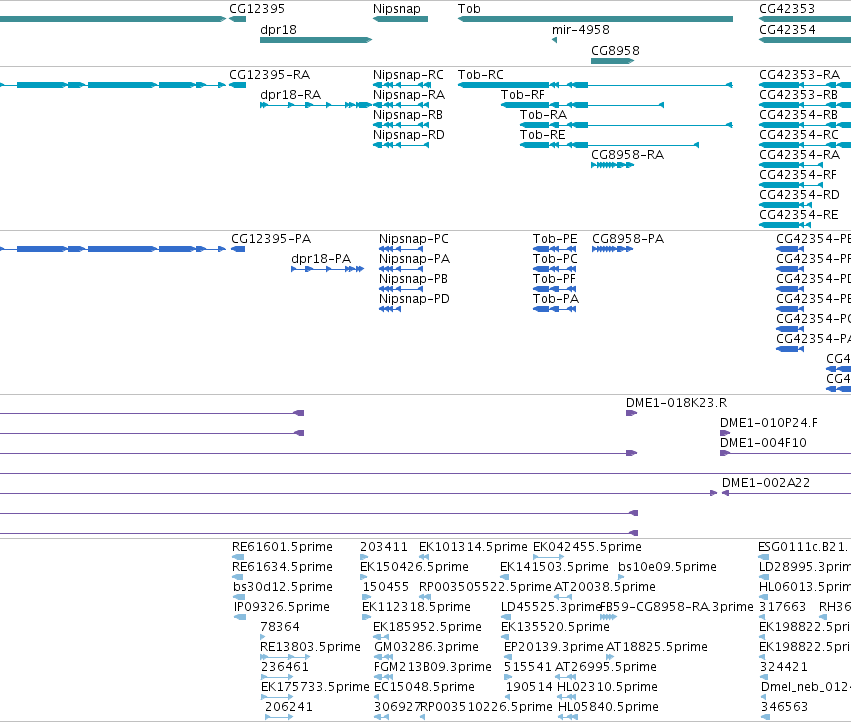Screen dimensions: 851x722
Task: Click the IP09326.5prime EST
Action: [x=239, y=617]
